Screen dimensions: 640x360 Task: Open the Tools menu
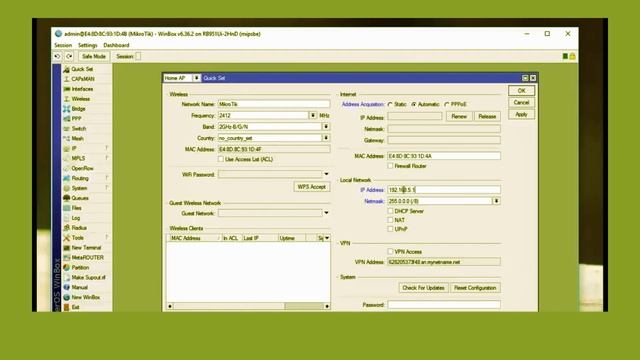(78, 238)
